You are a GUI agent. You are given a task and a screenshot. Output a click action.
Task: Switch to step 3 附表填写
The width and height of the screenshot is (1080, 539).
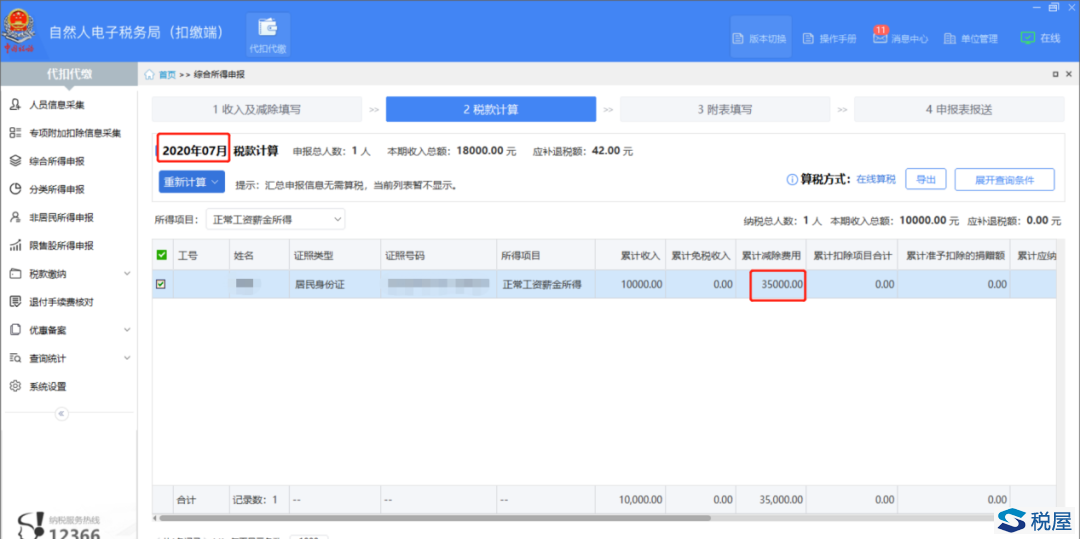(724, 109)
